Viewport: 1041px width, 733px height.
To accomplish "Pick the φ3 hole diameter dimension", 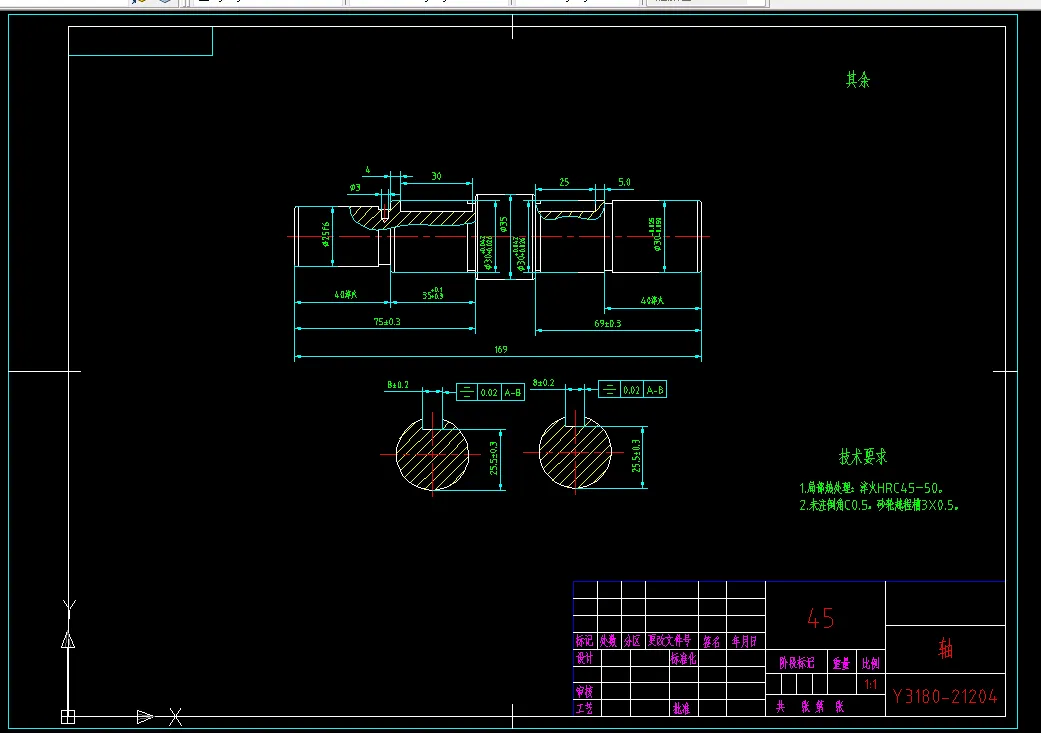I will [355, 187].
